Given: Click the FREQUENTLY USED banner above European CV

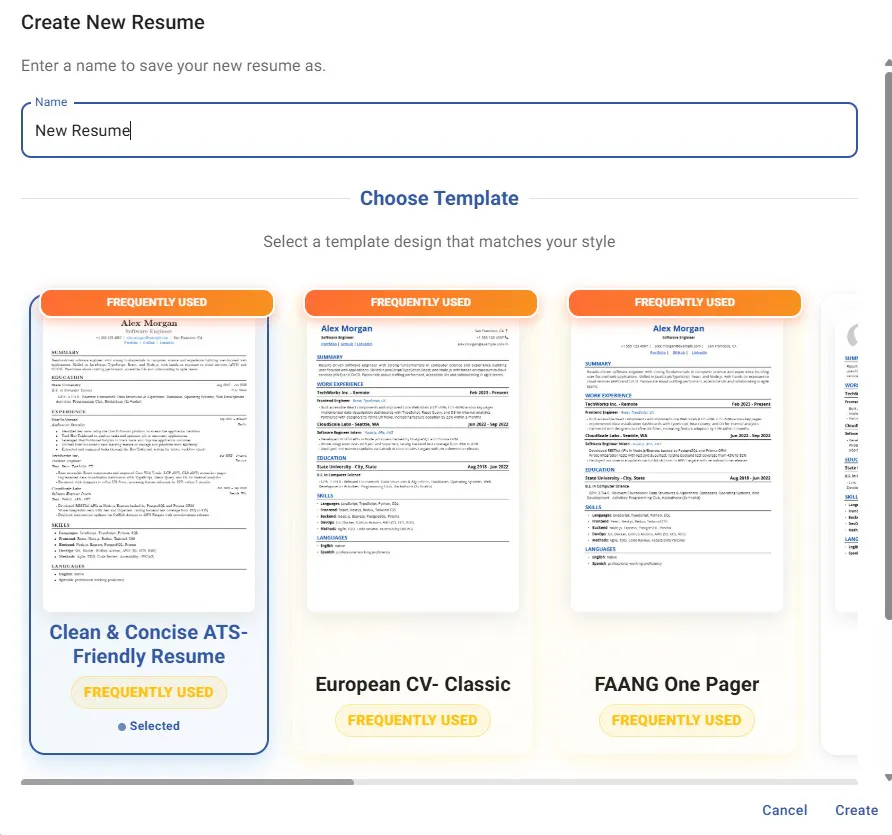Looking at the screenshot, I should [421, 303].
